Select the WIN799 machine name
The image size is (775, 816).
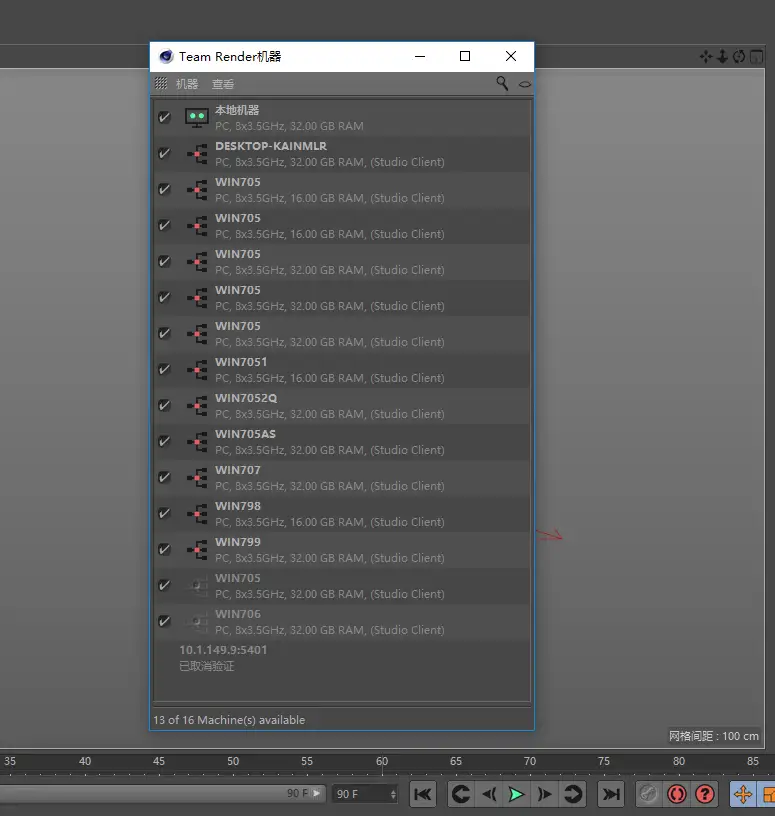coord(238,542)
